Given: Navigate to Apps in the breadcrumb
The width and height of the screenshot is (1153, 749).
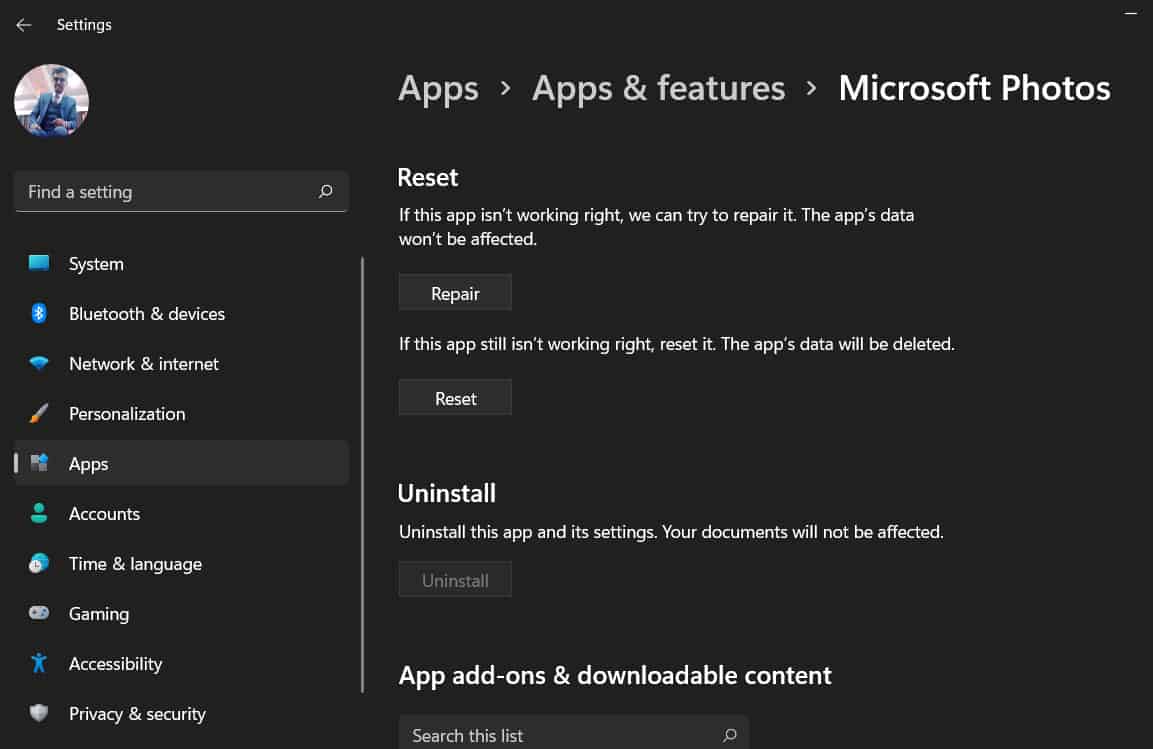Looking at the screenshot, I should (438, 88).
